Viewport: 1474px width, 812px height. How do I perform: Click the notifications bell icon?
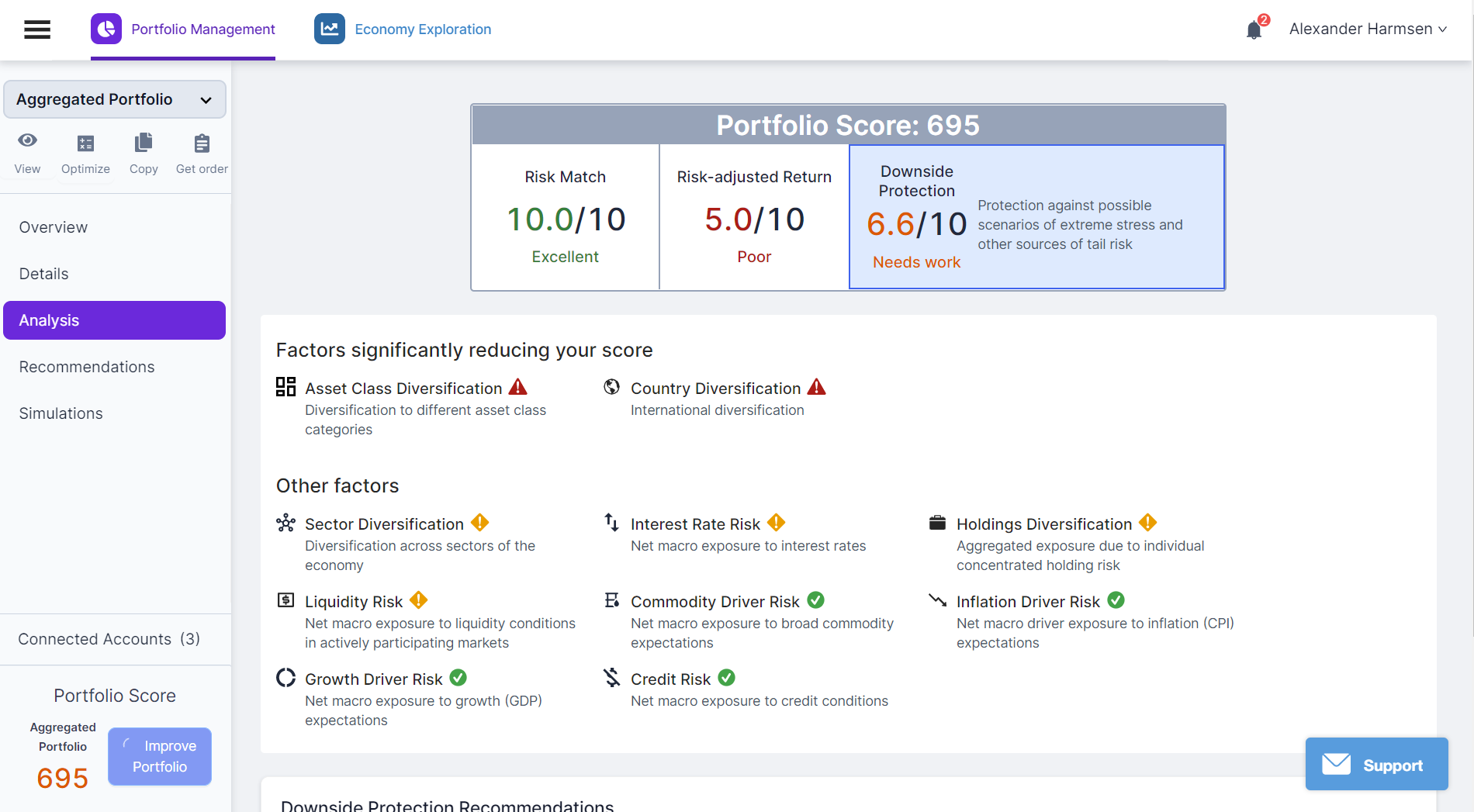pos(1254,30)
